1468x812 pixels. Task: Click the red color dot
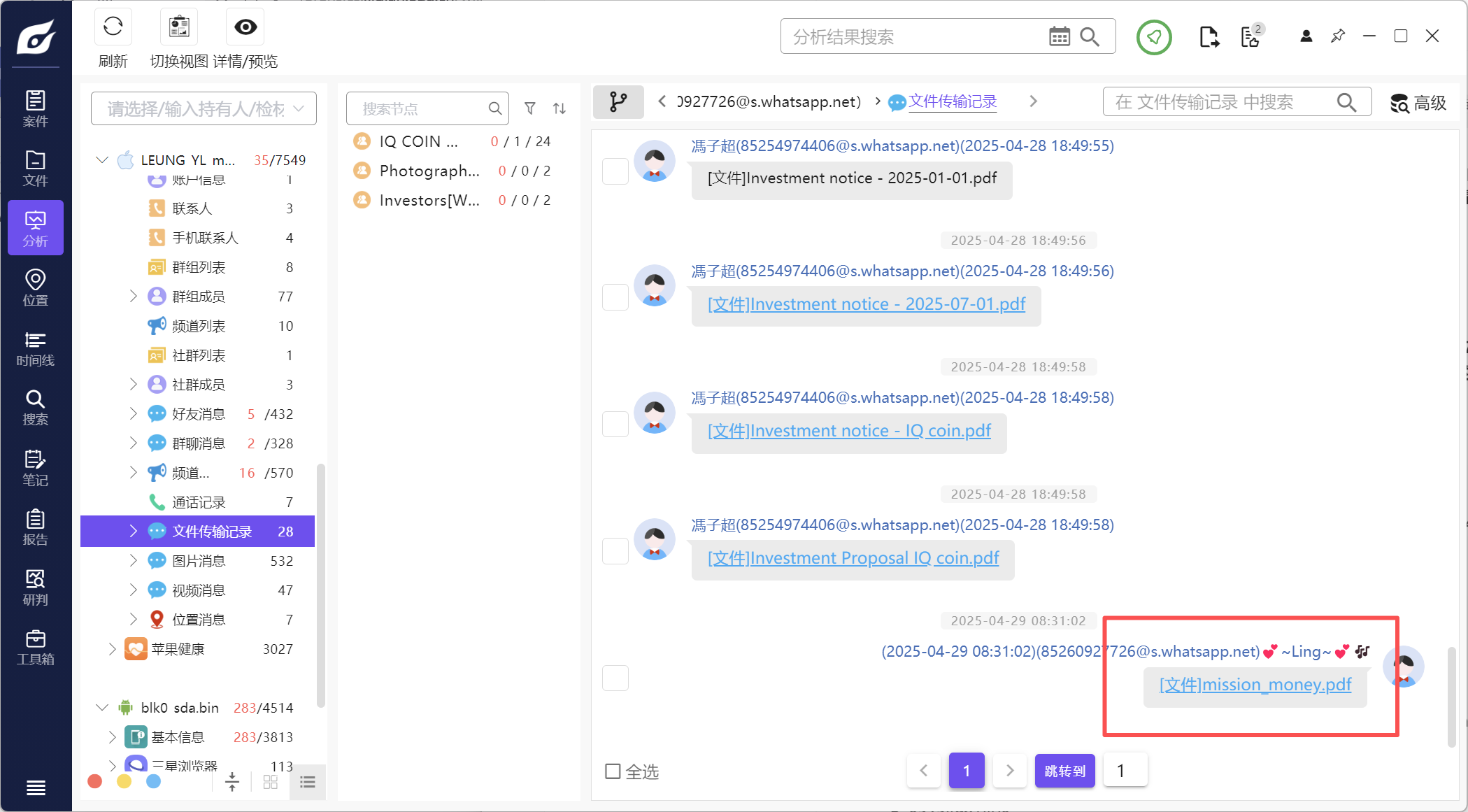click(x=95, y=781)
